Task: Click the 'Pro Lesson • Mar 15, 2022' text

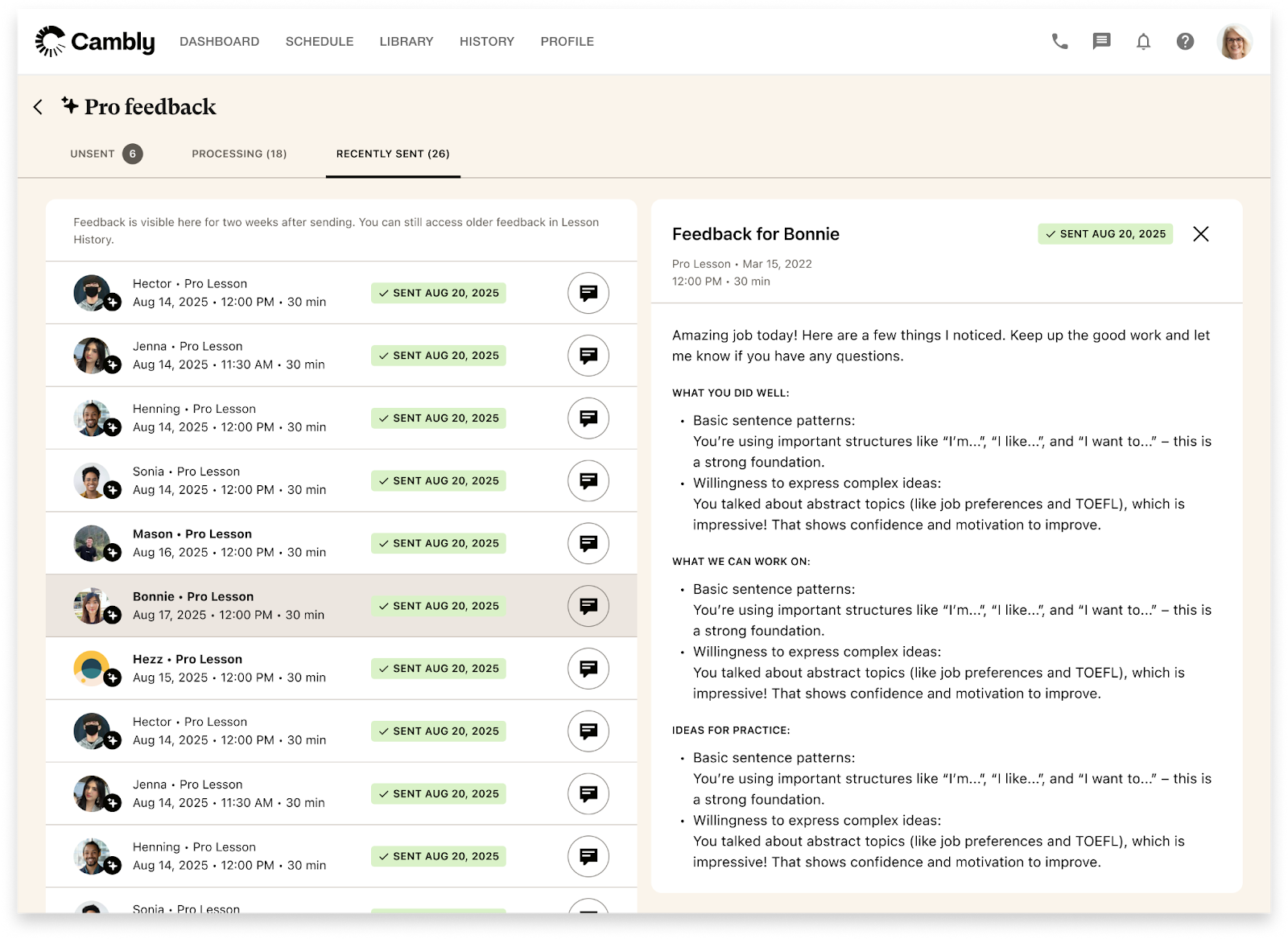Action: [742, 264]
